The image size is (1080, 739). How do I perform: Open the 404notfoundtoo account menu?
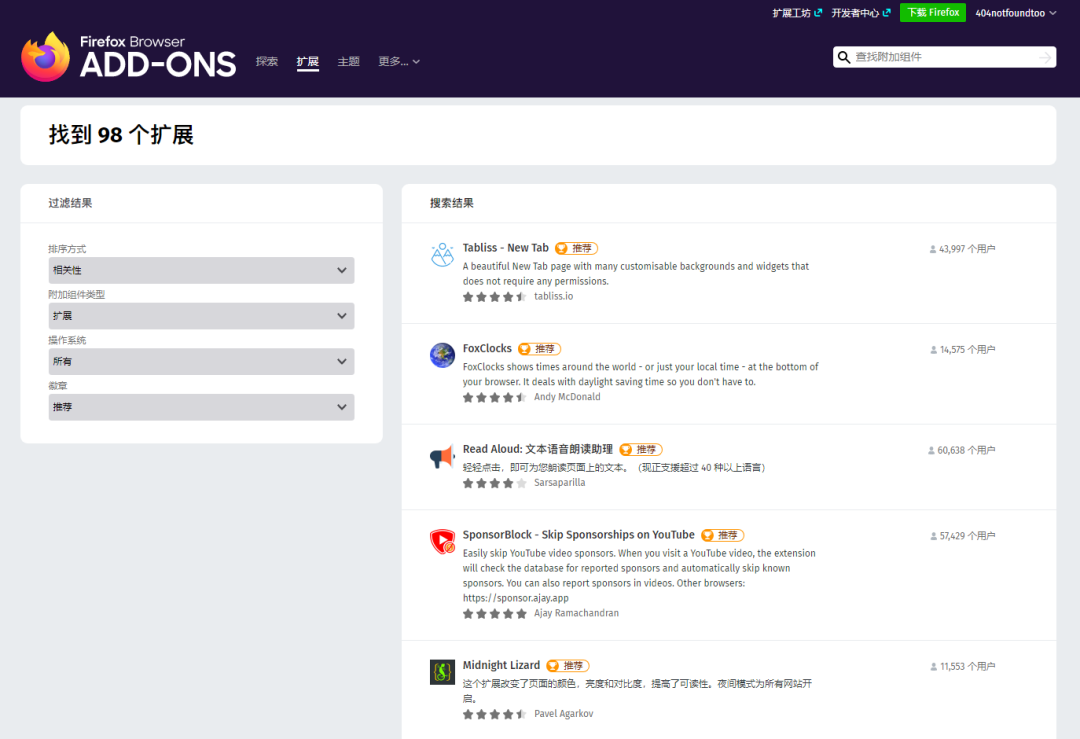(1015, 13)
